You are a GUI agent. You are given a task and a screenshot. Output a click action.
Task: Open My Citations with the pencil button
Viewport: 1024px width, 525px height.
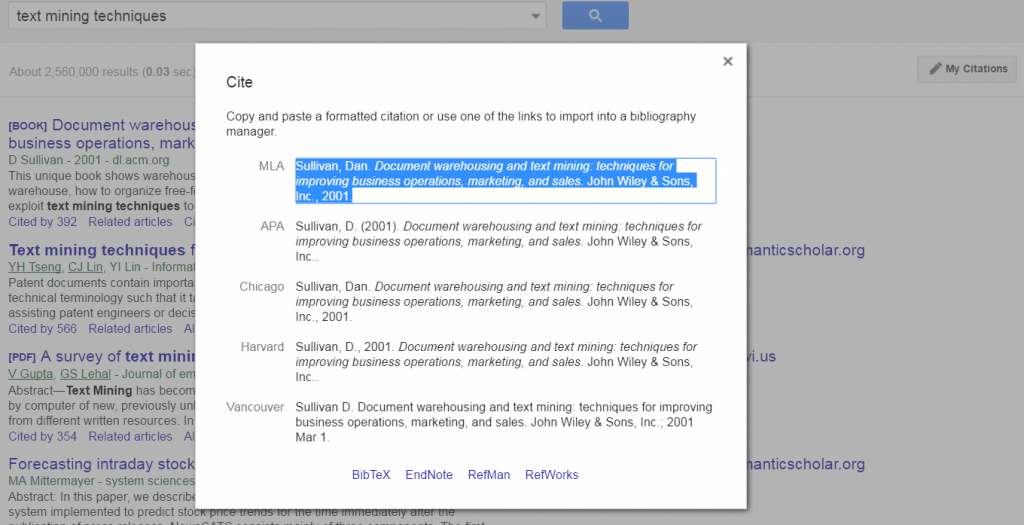click(967, 69)
